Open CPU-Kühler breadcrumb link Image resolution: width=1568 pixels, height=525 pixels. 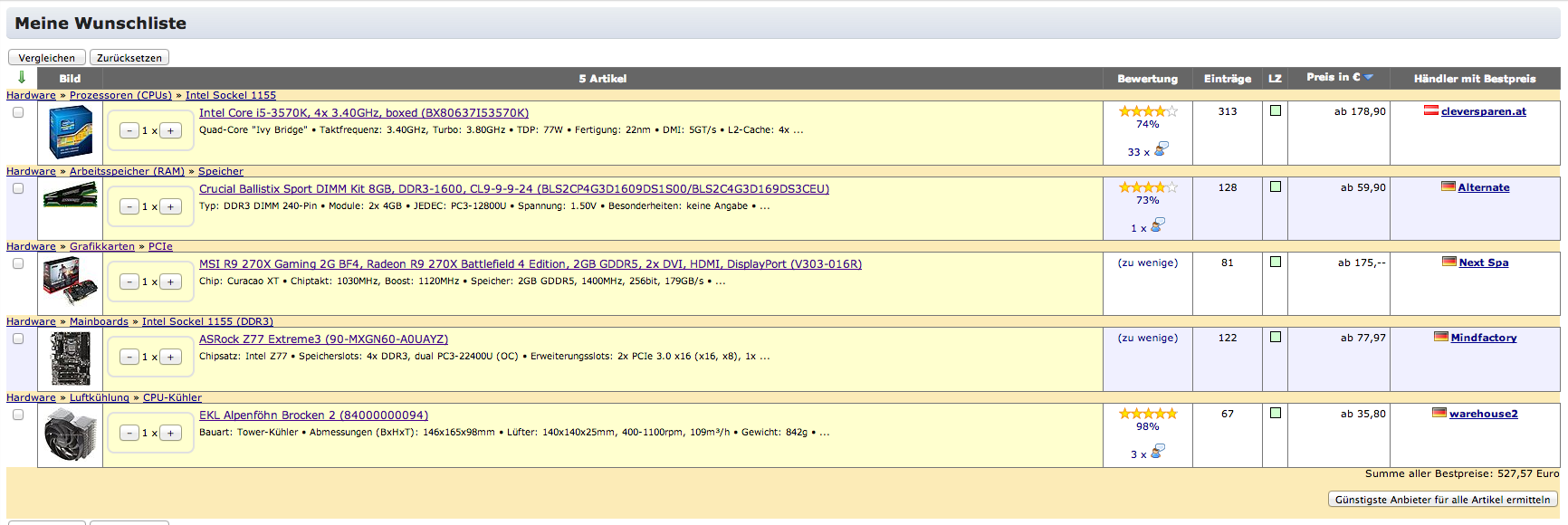tap(172, 397)
